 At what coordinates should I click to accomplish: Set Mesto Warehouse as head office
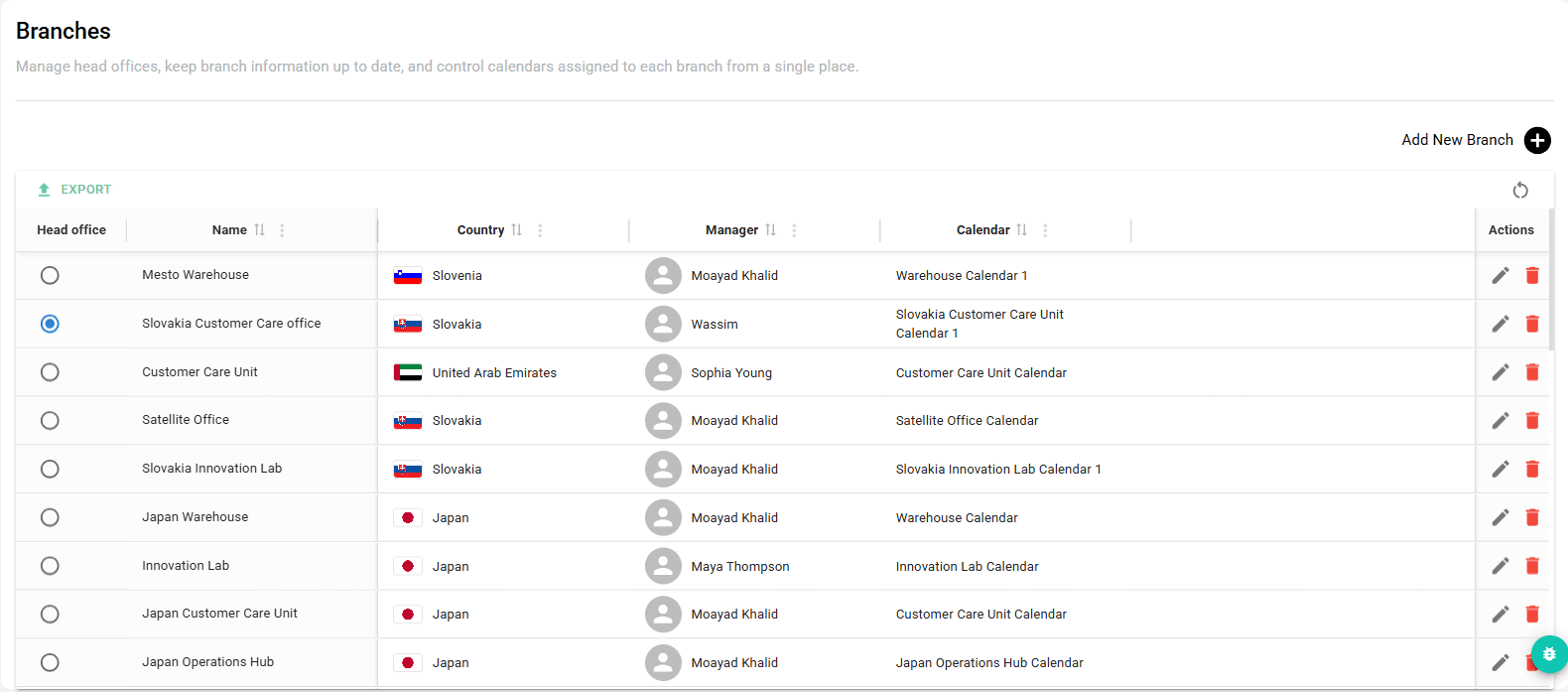coord(50,275)
